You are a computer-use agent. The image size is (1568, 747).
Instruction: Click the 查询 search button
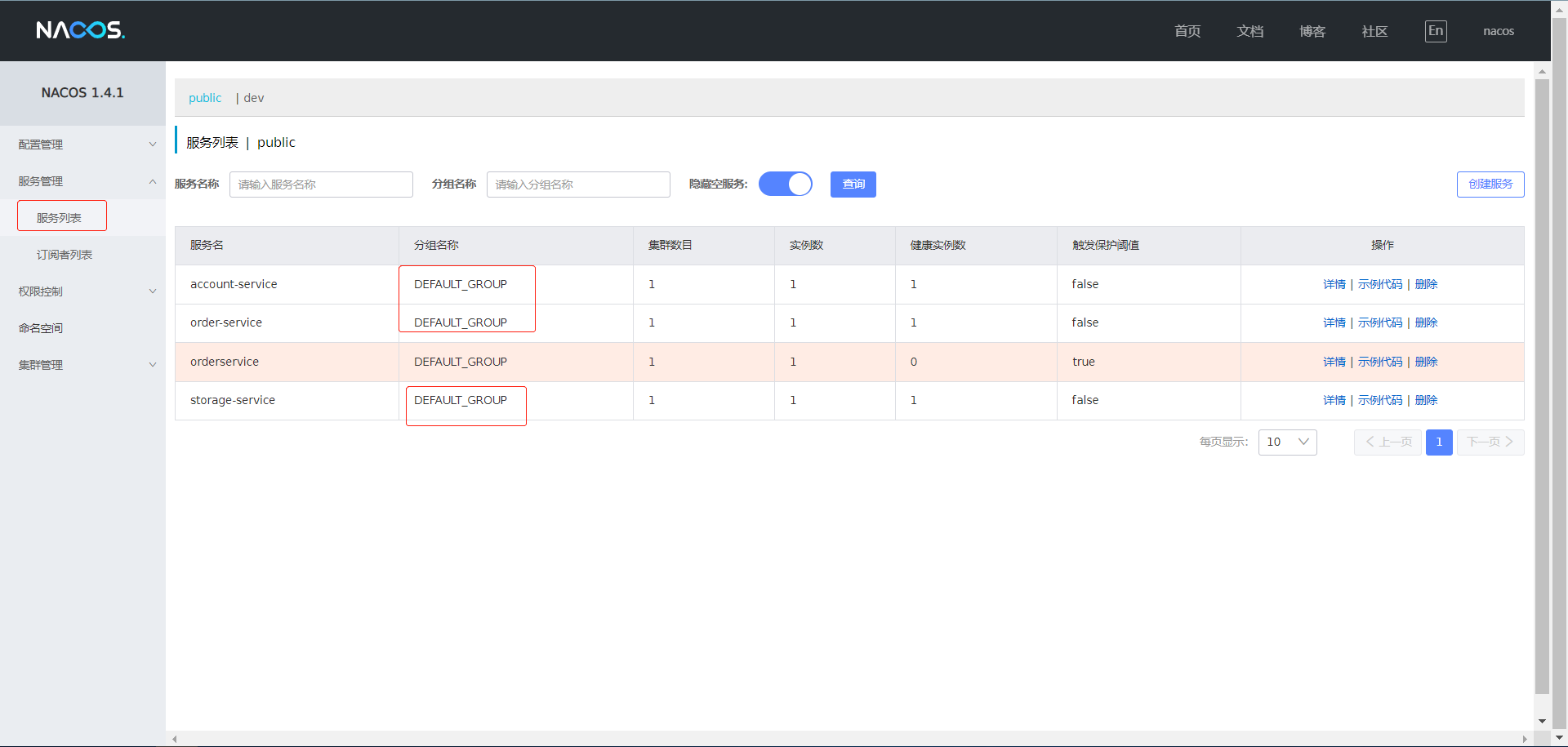853,185
